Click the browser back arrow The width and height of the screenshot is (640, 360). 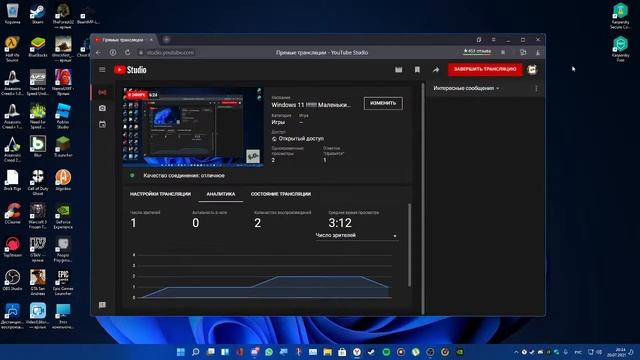tap(98, 53)
